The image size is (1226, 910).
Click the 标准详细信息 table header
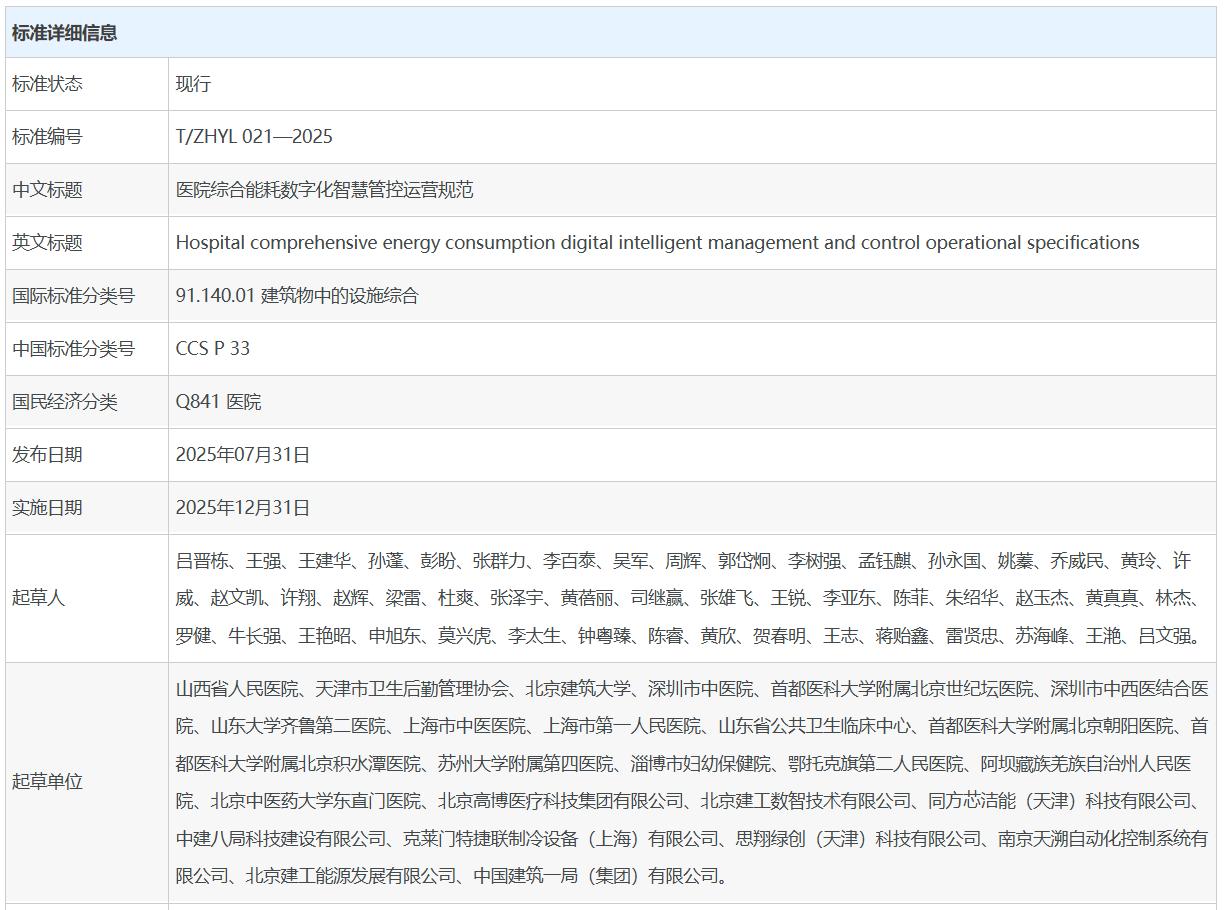64,33
